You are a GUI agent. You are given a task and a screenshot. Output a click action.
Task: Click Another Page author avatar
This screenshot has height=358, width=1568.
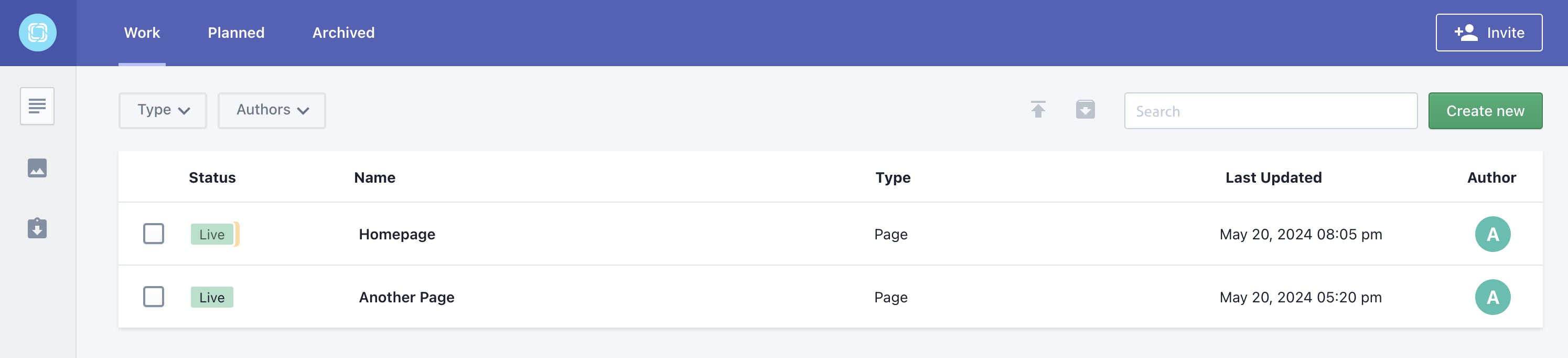coord(1492,297)
